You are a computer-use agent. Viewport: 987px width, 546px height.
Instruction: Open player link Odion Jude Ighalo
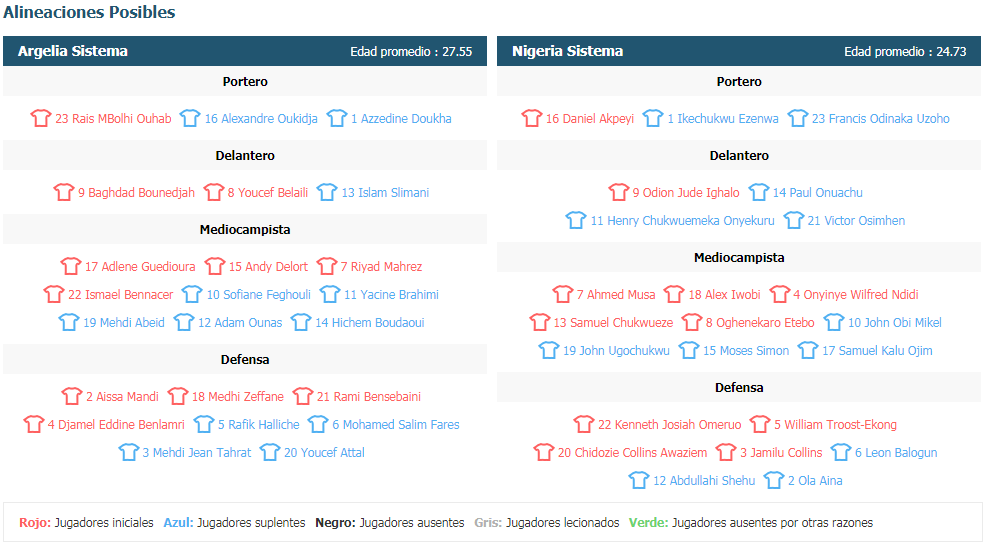pos(686,192)
